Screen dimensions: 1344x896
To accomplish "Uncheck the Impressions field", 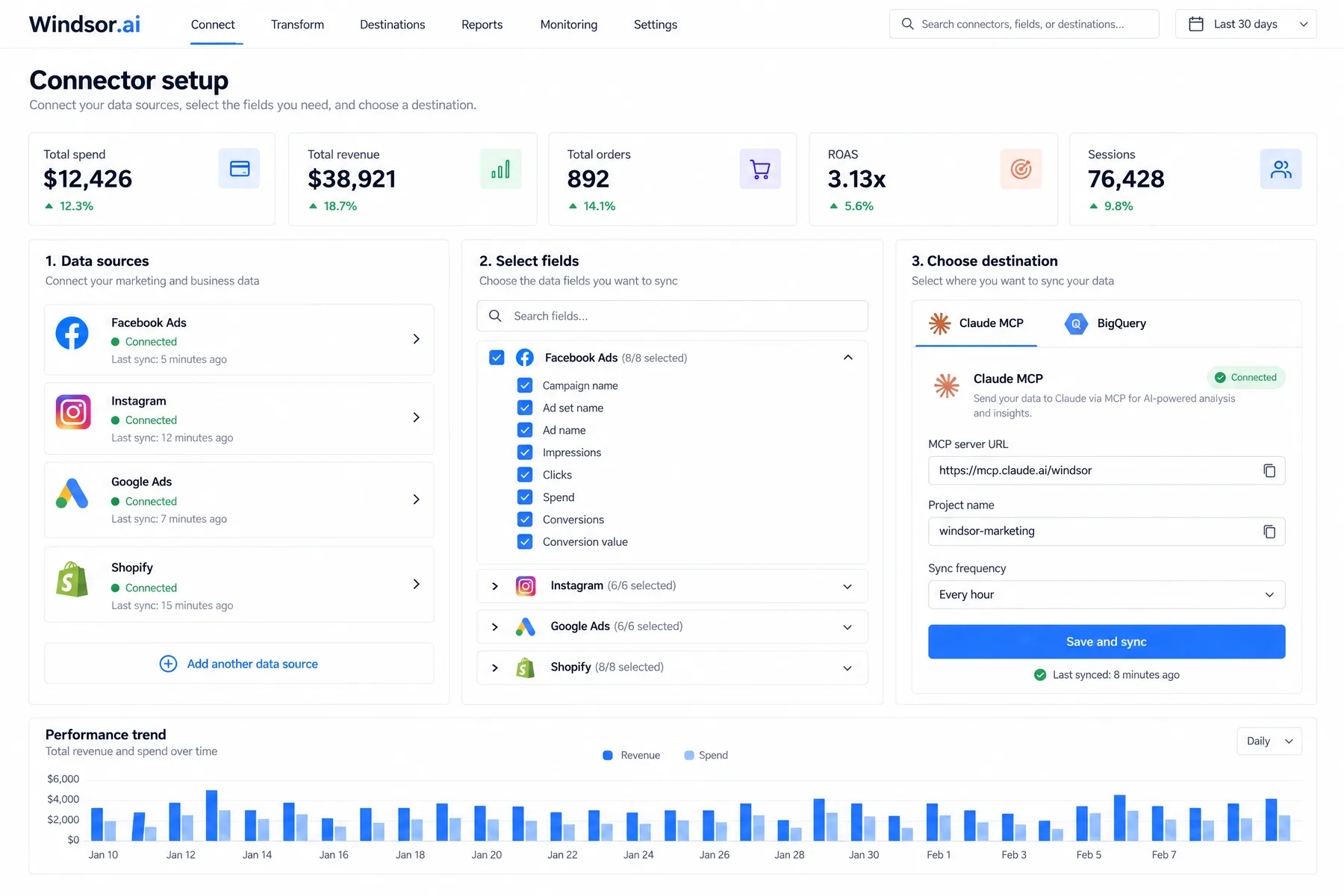I will [525, 452].
